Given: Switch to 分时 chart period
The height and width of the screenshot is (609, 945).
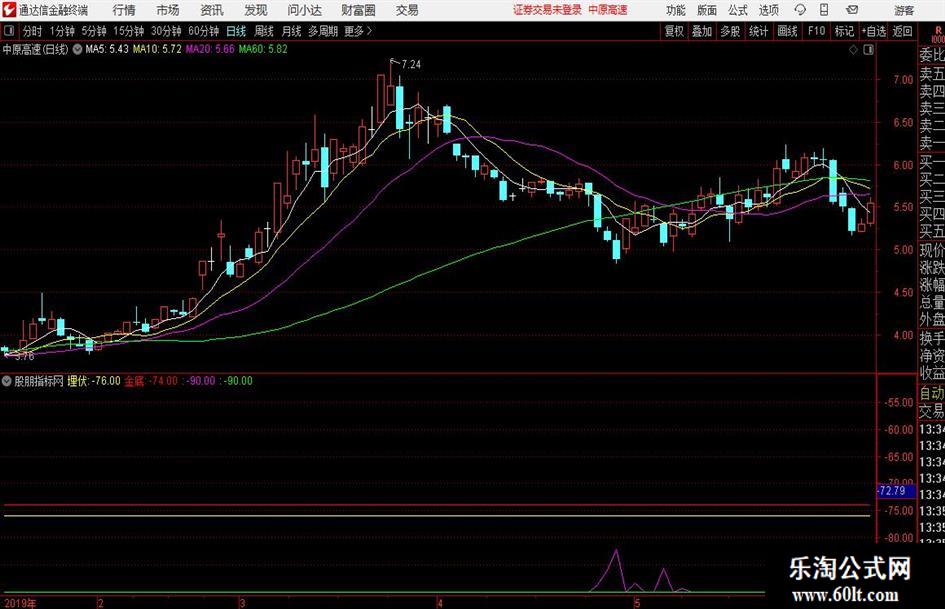Looking at the screenshot, I should [33, 31].
